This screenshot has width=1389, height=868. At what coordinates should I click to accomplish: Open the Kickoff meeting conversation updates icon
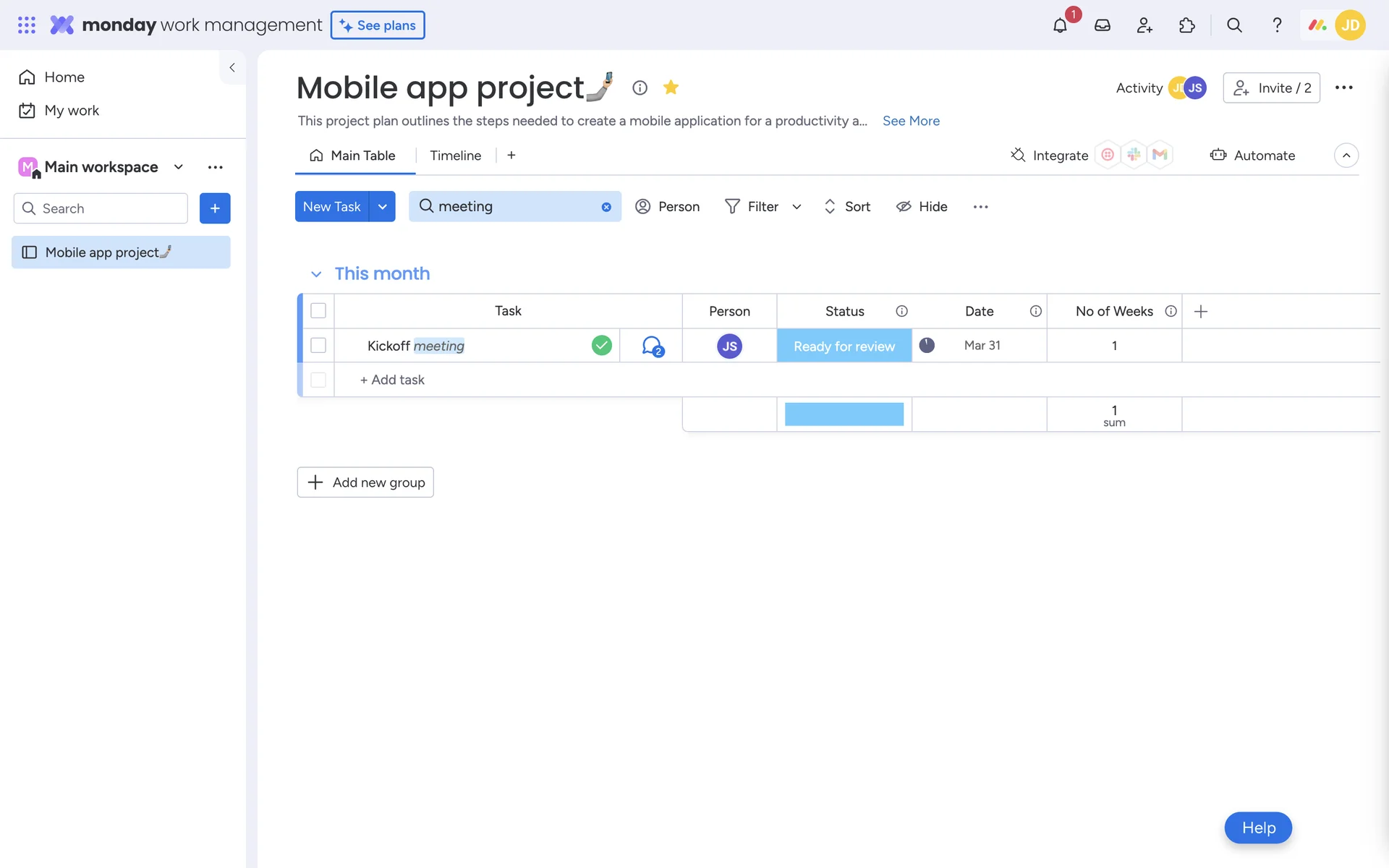tap(652, 346)
